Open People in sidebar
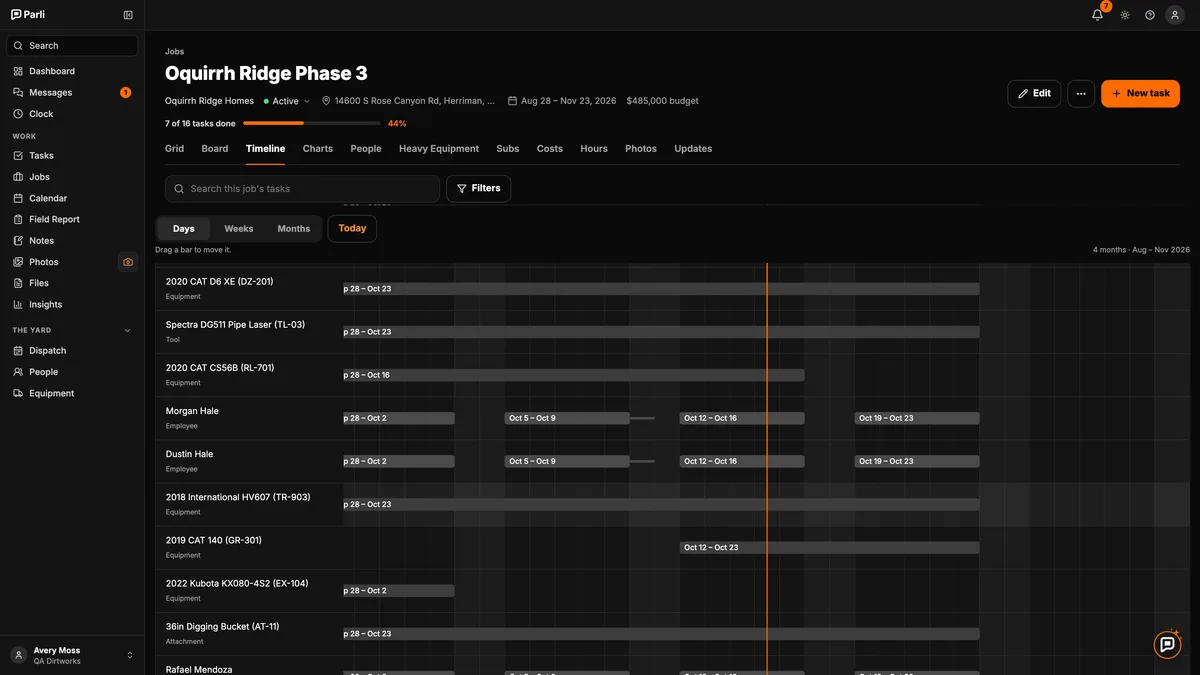The image size is (1200, 675). pos(72,372)
